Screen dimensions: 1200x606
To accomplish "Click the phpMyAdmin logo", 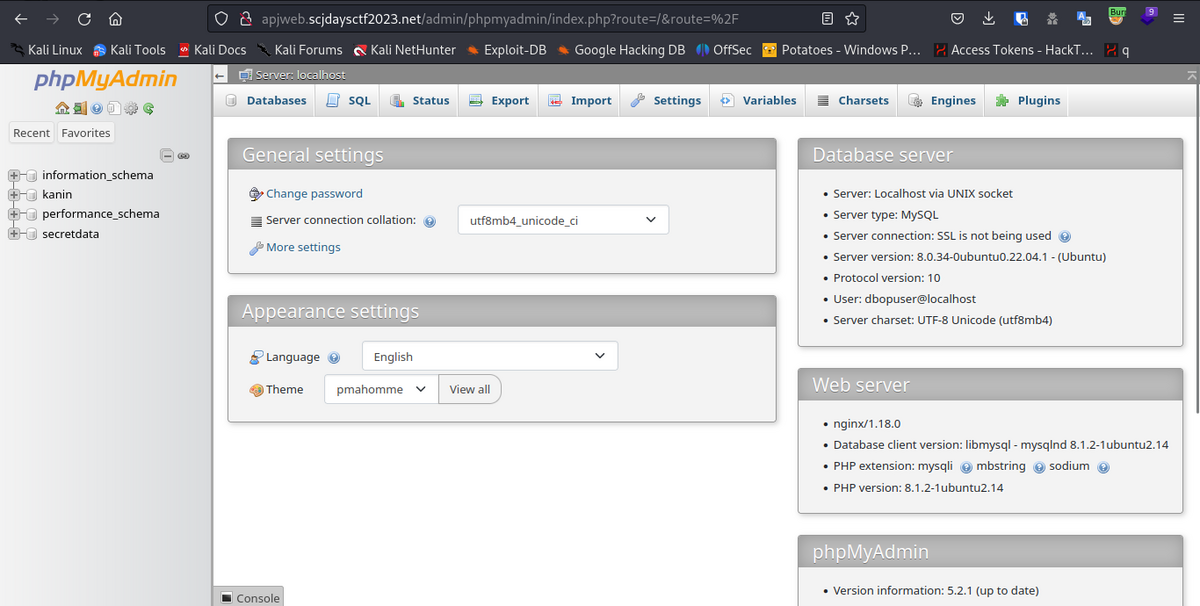I will pyautogui.click(x=105, y=80).
